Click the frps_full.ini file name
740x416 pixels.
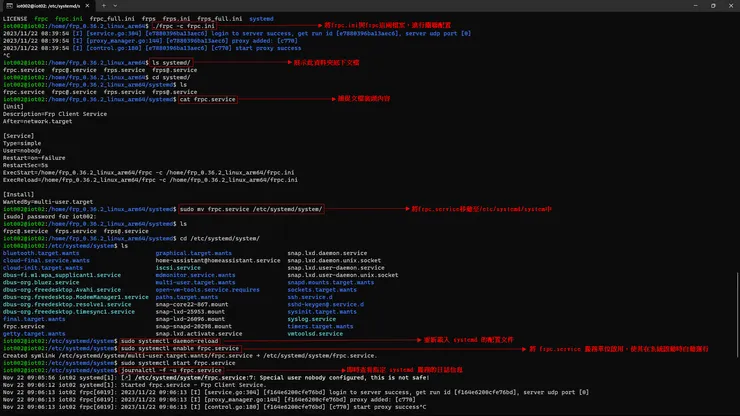[x=220, y=19]
